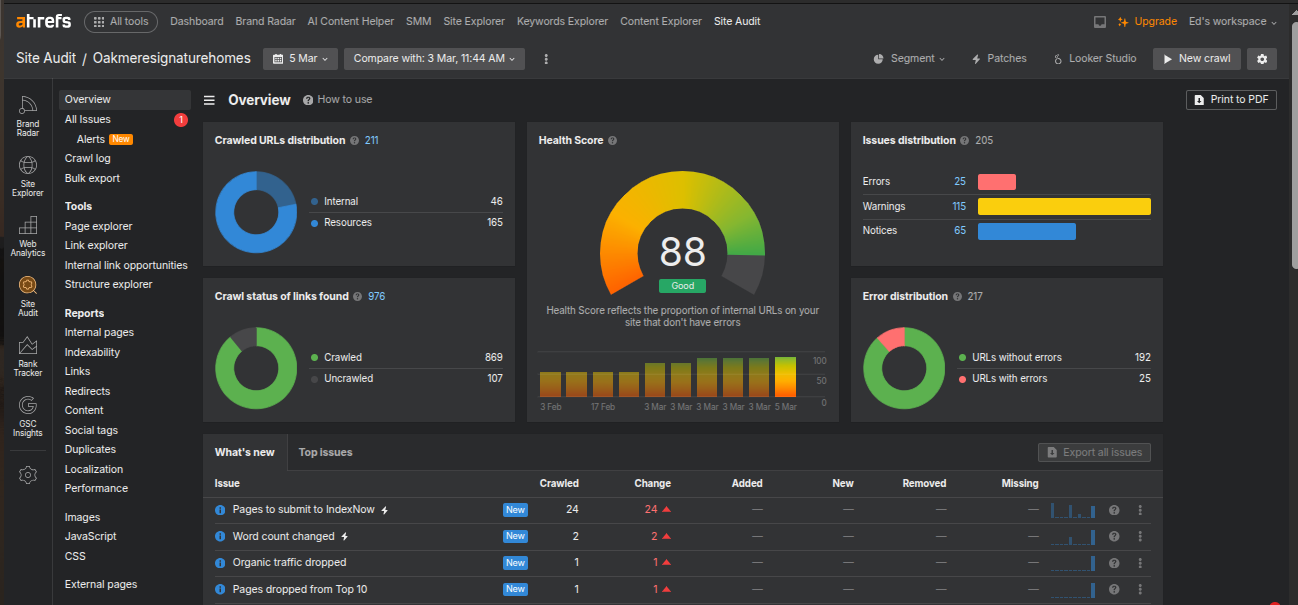1298x605 pixels.
Task: Open Patches via the lightning icon
Action: click(x=998, y=59)
